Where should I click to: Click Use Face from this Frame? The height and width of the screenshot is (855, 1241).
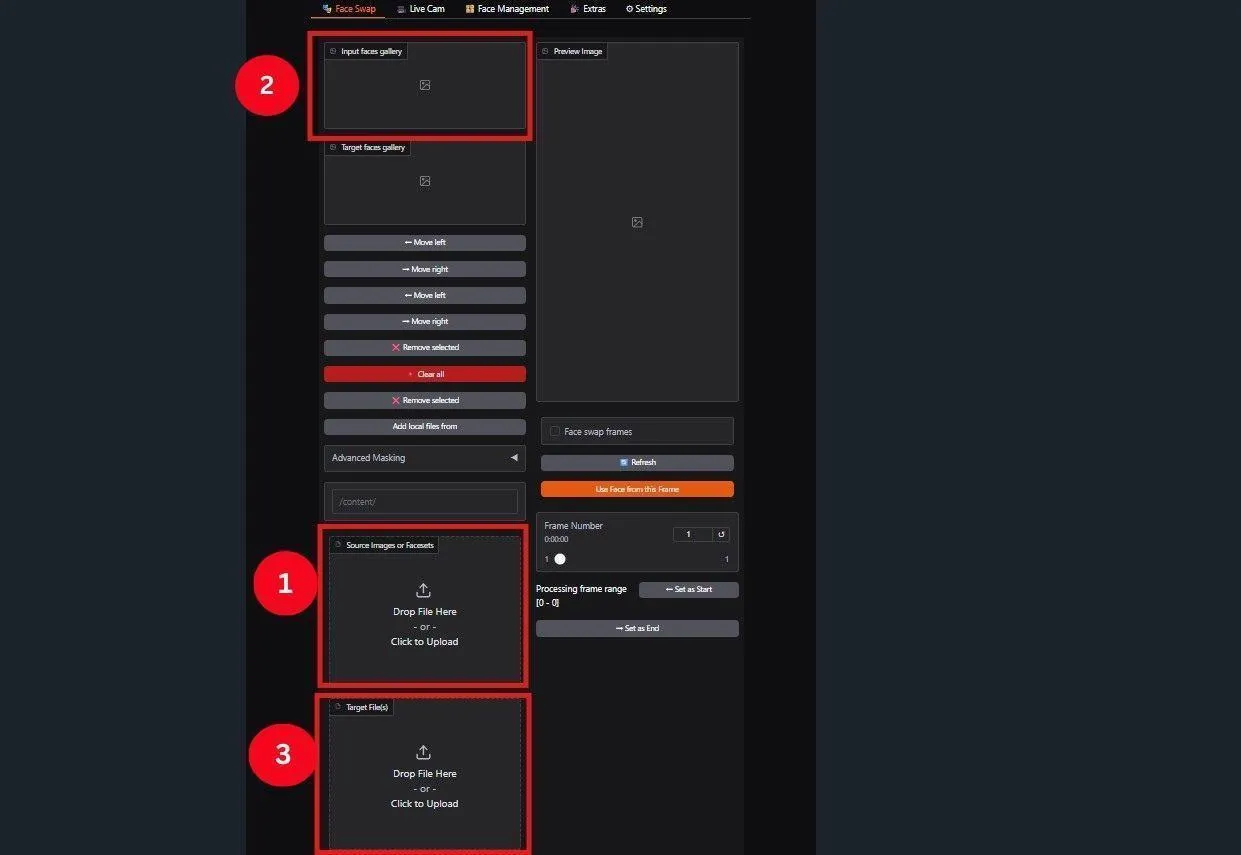(x=637, y=489)
